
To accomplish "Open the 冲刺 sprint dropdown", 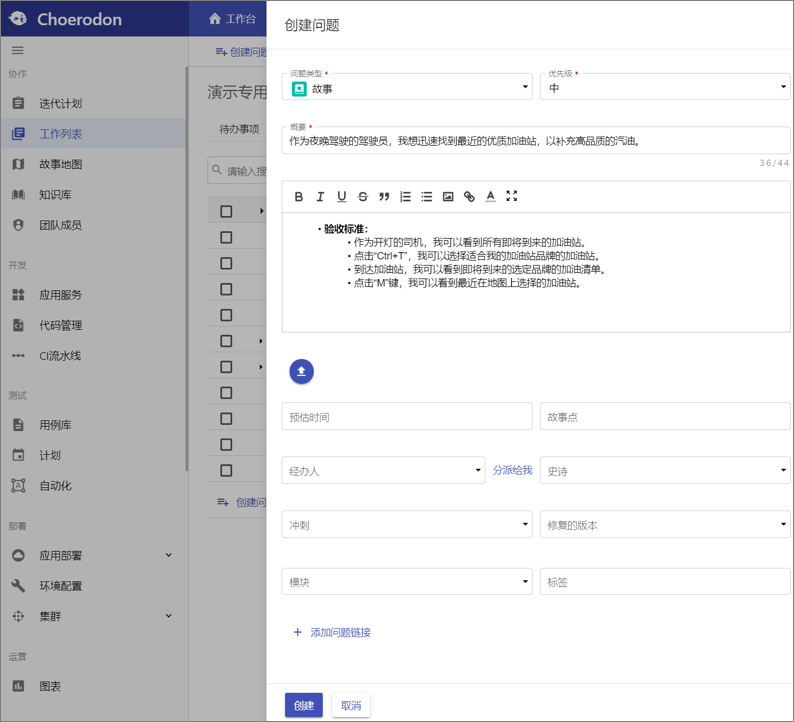I will (x=407, y=525).
